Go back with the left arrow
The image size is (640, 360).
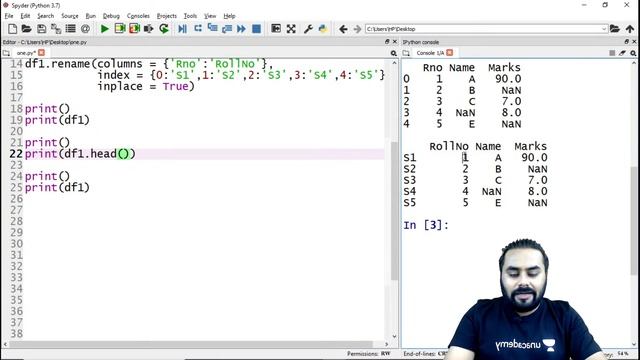(x=343, y=29)
